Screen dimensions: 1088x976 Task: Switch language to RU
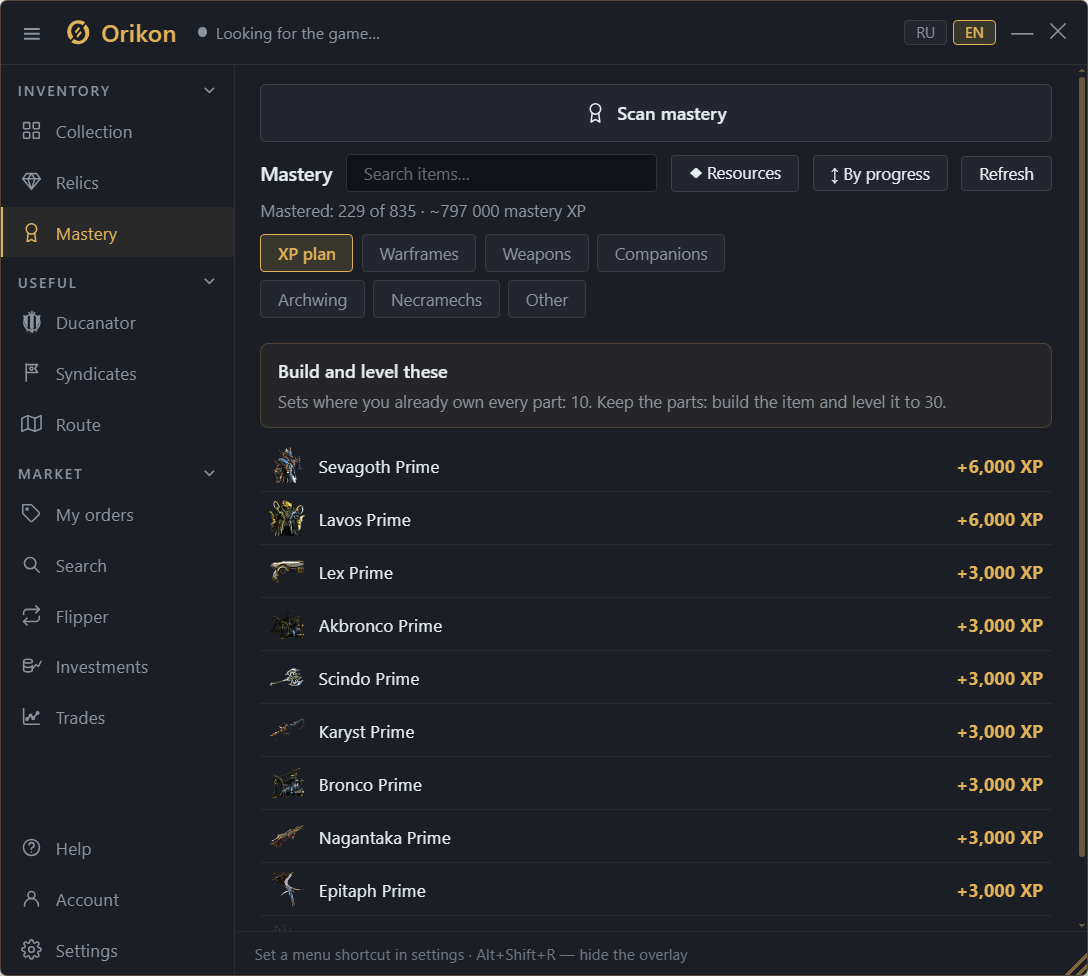pyautogui.click(x=925, y=33)
